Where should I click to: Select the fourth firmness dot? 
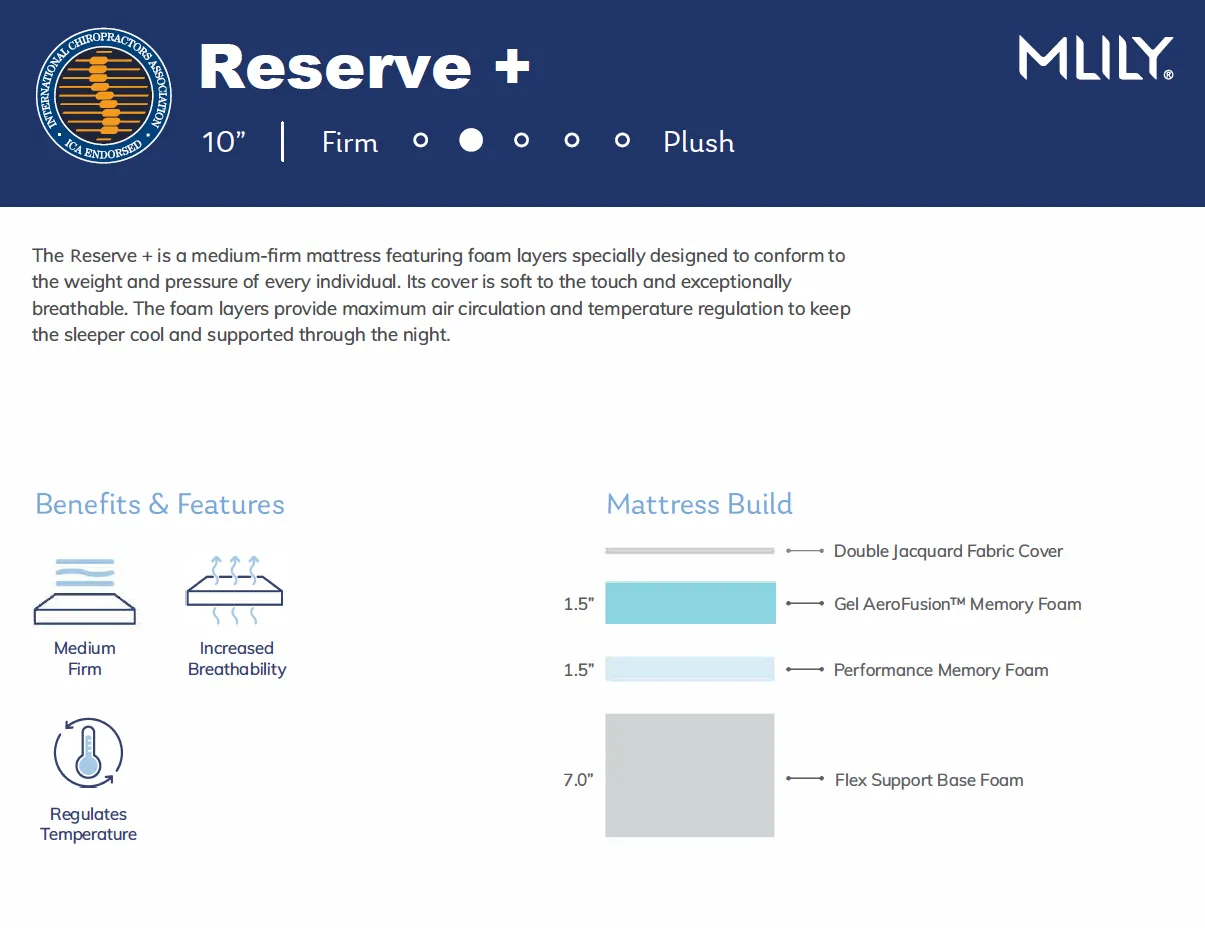pos(572,140)
